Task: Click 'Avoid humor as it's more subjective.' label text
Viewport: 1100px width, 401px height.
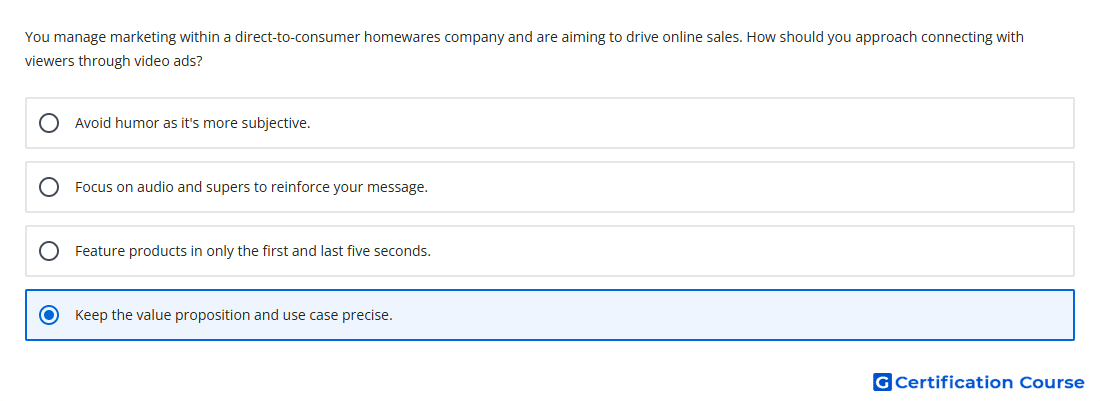Action: pos(192,123)
